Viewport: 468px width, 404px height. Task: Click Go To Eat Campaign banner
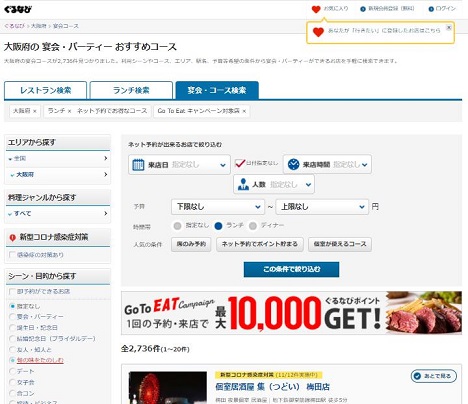click(291, 313)
